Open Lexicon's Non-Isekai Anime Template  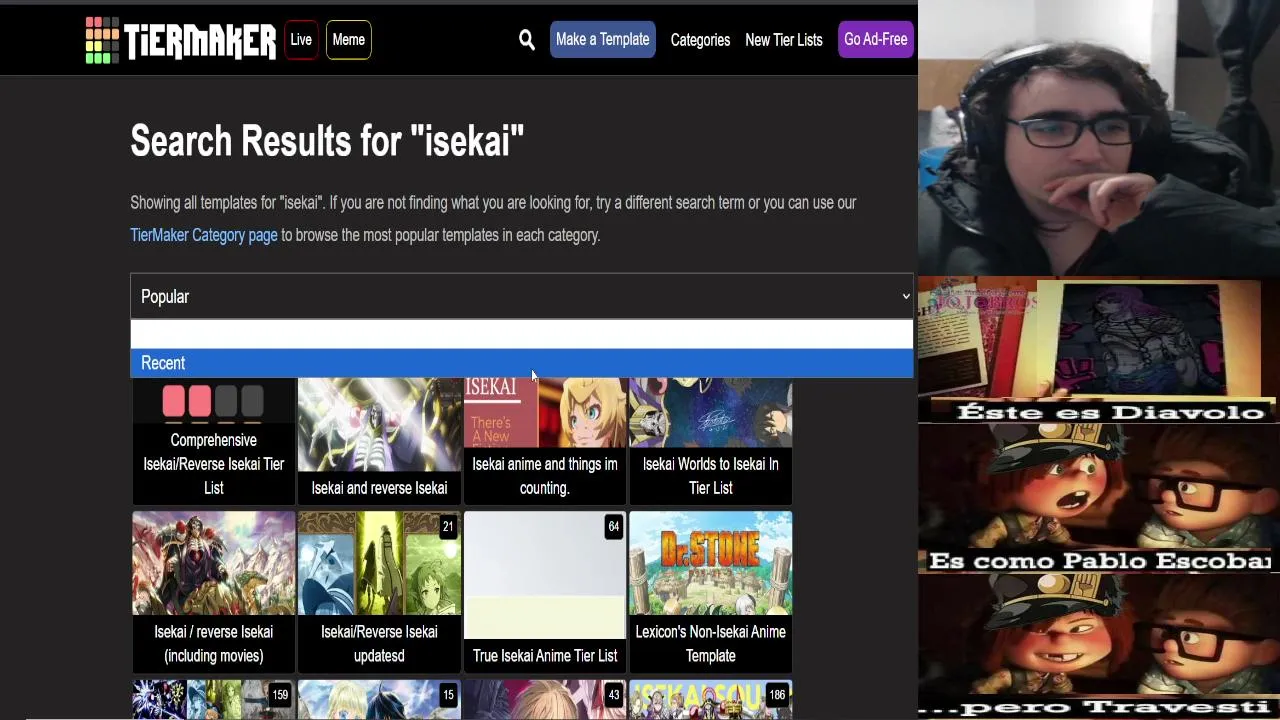(x=711, y=591)
